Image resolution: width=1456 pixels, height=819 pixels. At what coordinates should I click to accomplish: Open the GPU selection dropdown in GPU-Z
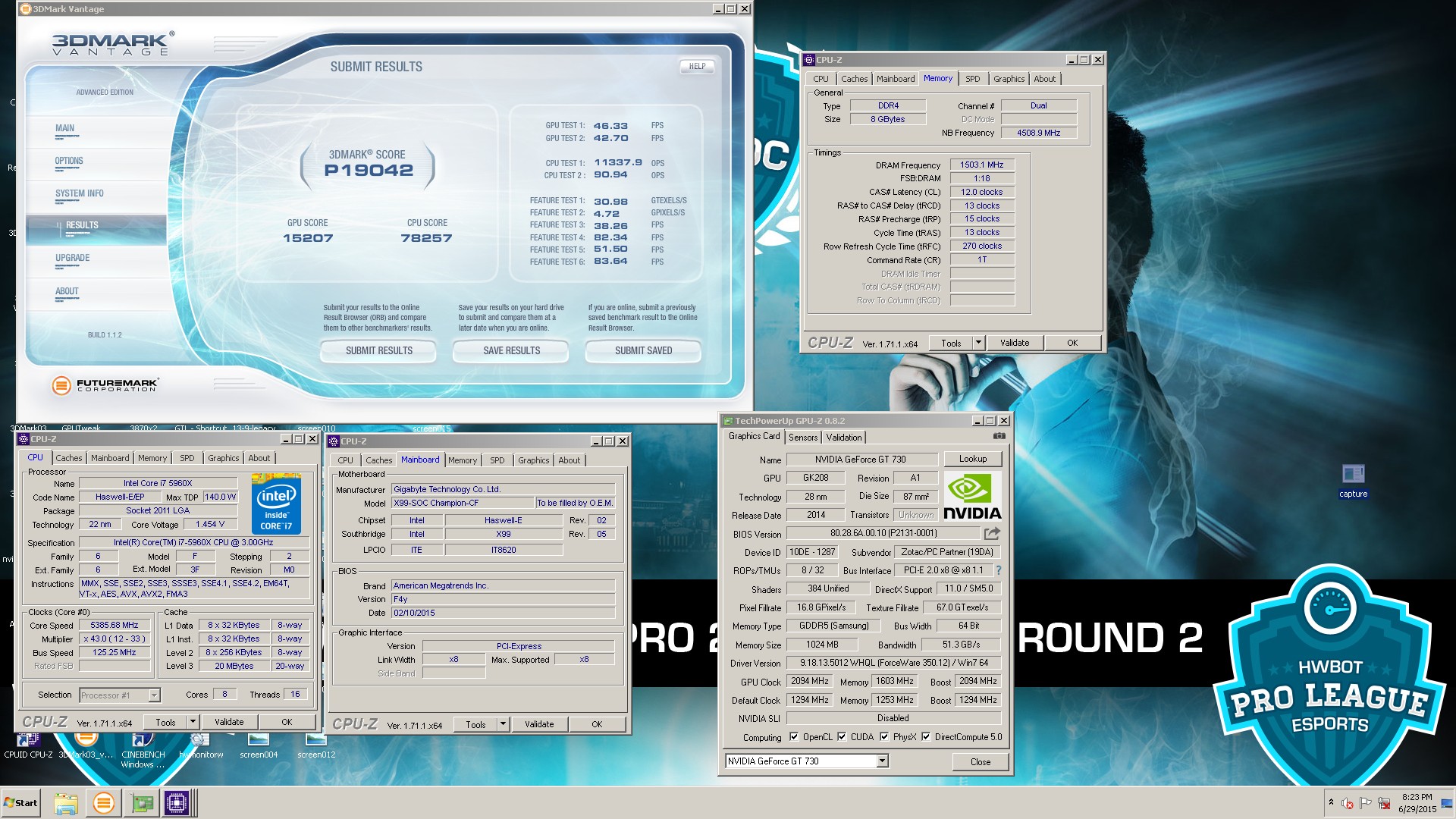pos(882,761)
